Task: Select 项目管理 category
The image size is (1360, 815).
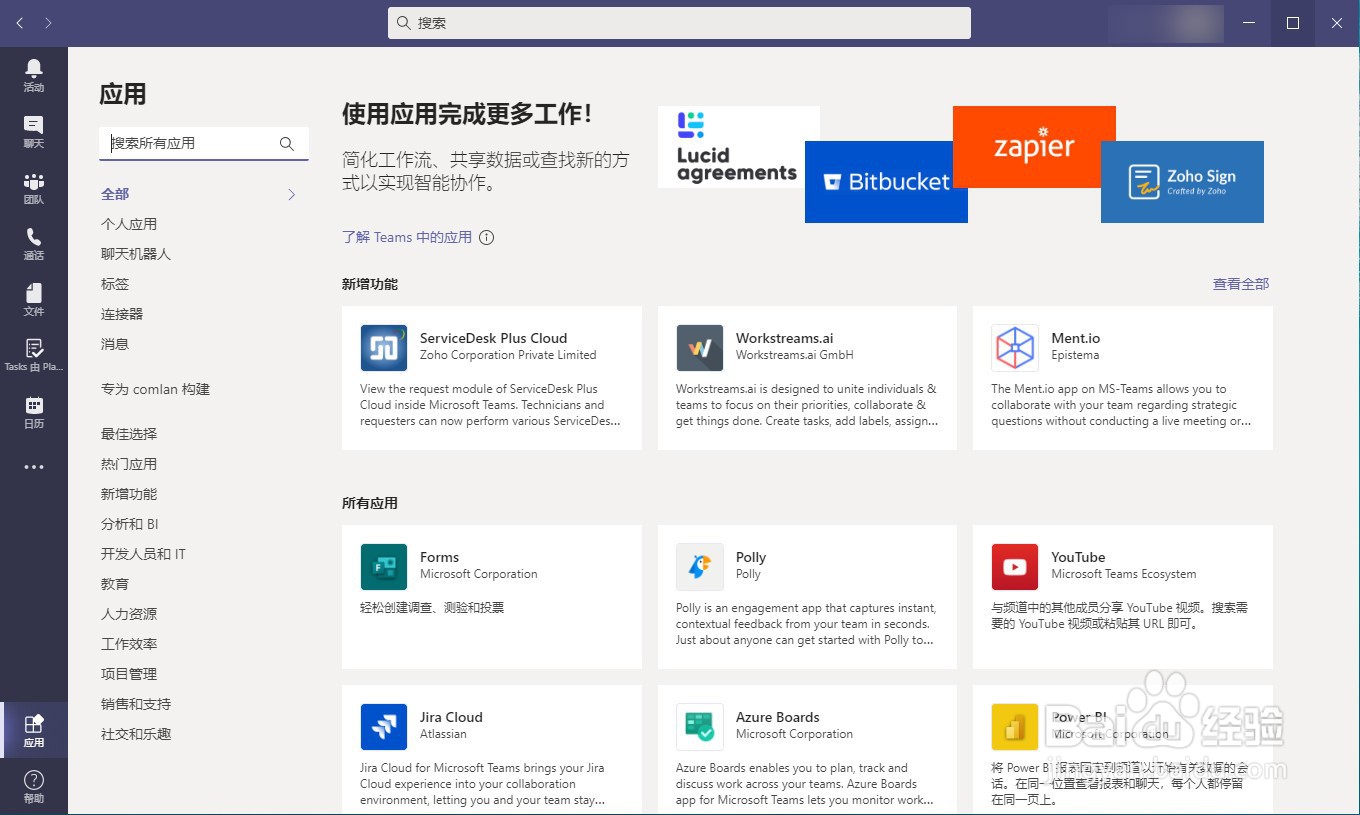Action: click(129, 674)
